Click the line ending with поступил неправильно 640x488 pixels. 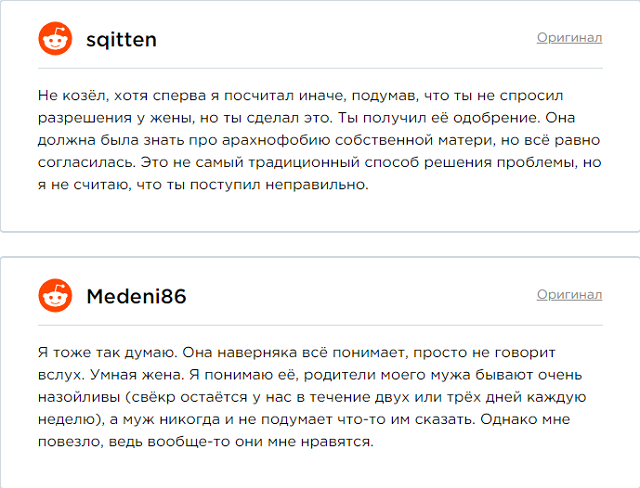203,185
